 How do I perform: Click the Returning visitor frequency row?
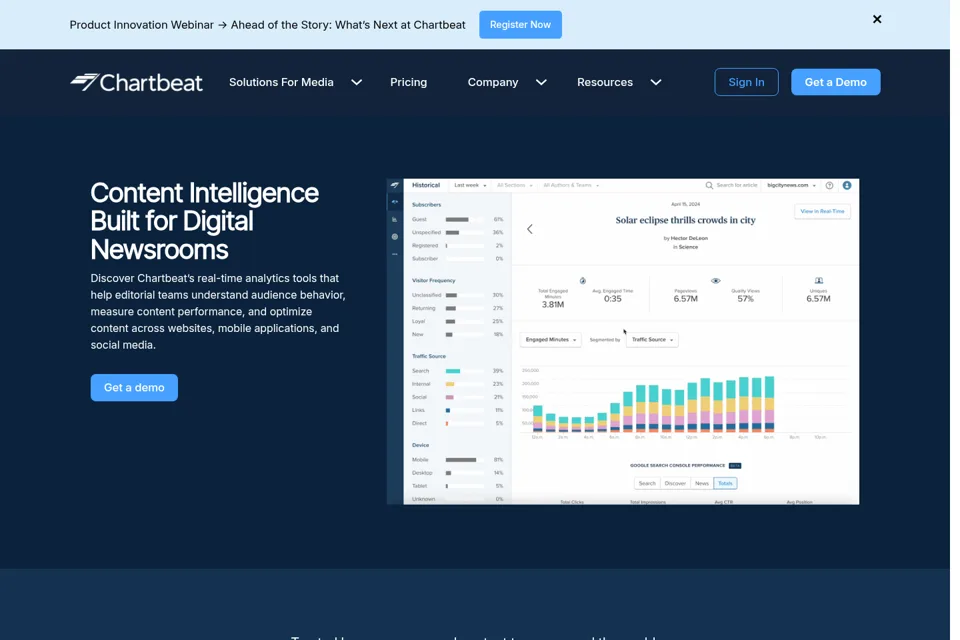pos(457,308)
